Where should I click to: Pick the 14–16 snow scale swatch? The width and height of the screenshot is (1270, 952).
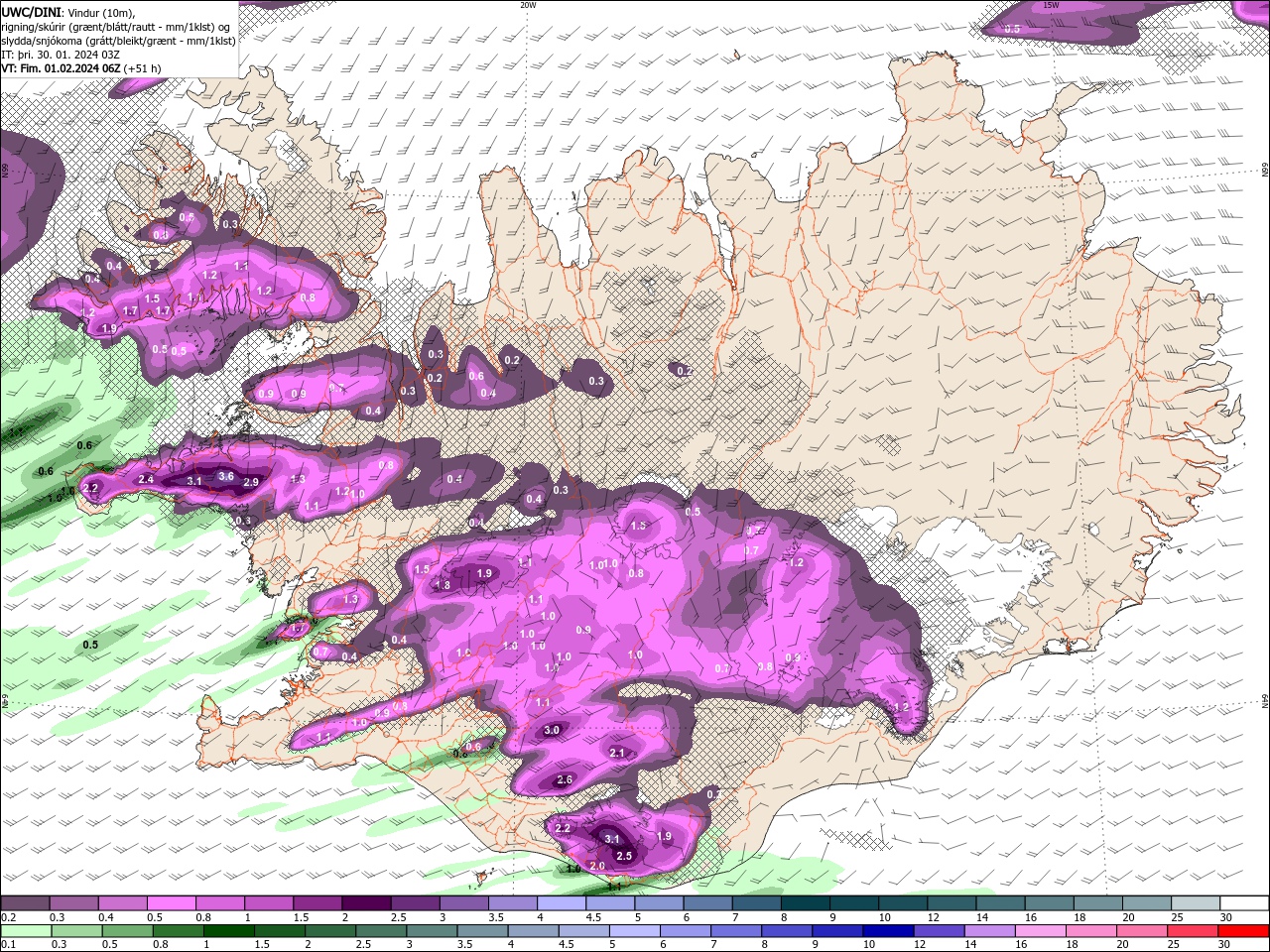point(1000,904)
